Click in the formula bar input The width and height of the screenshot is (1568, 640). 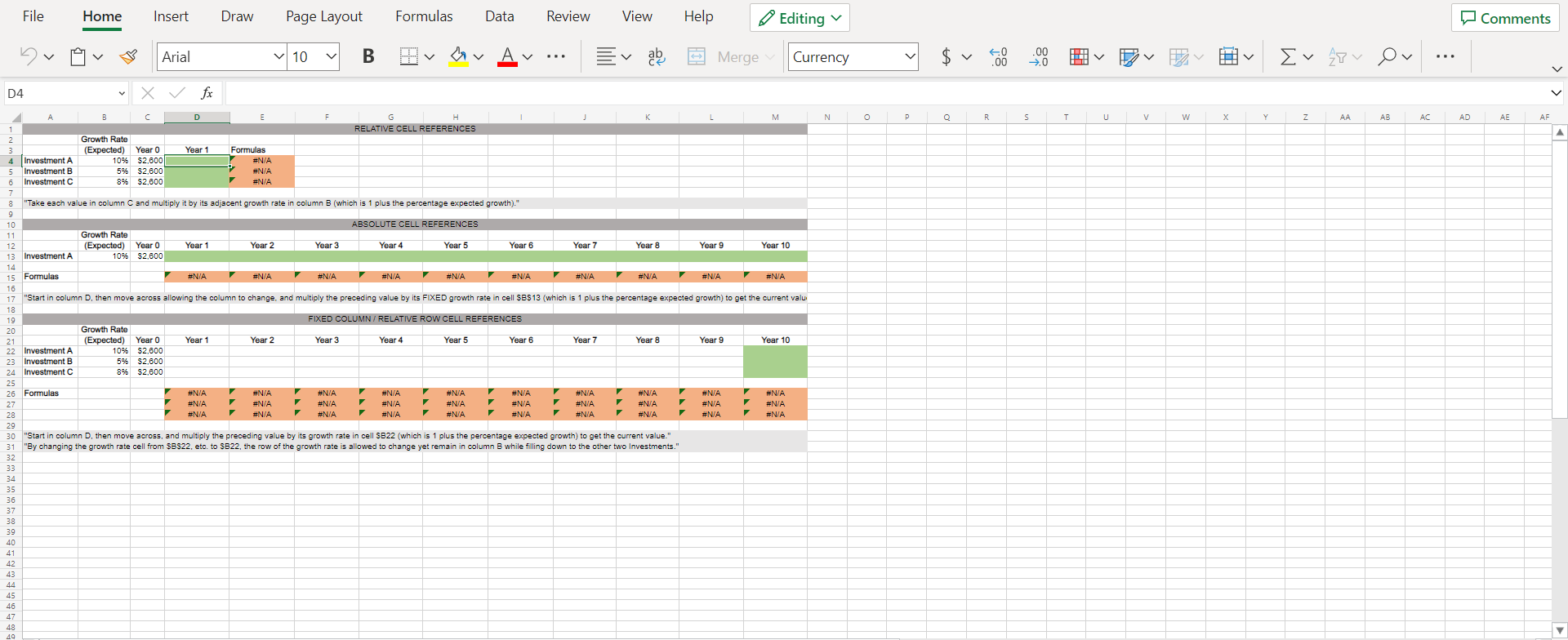coord(886,93)
